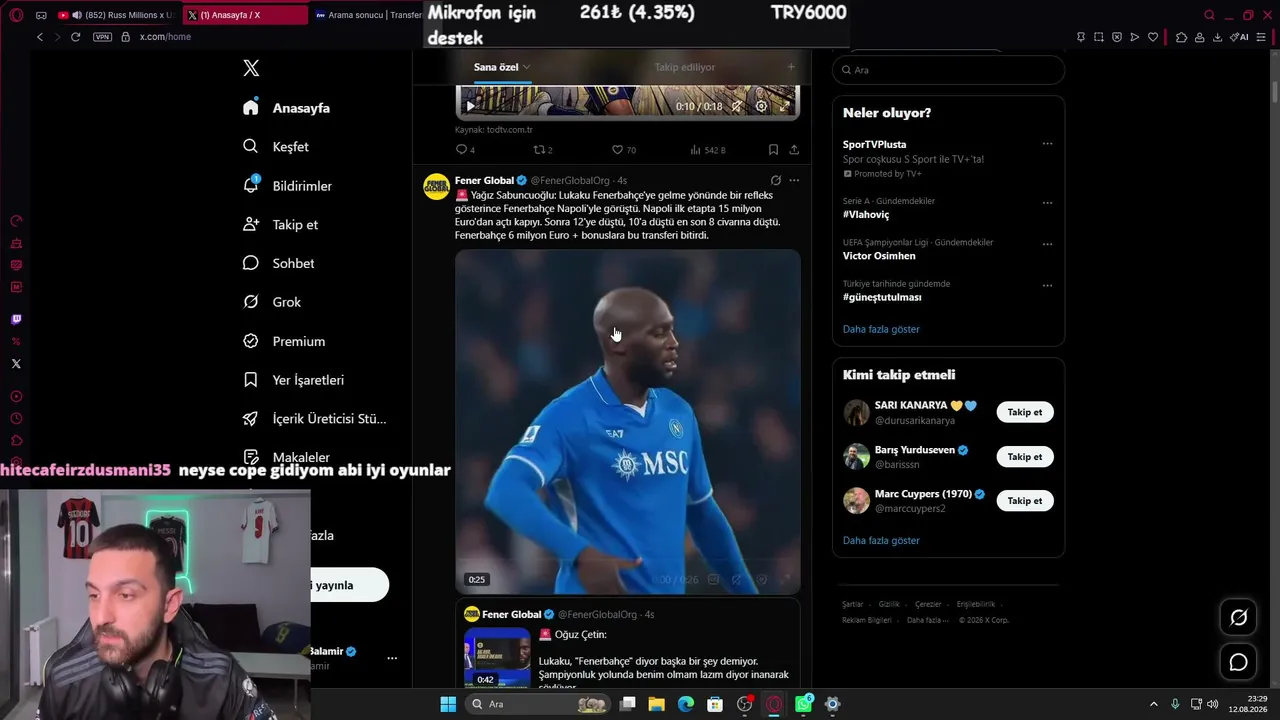The height and width of the screenshot is (720, 1280).
Task: Toggle the VPN badge in address bar
Action: [102, 37]
